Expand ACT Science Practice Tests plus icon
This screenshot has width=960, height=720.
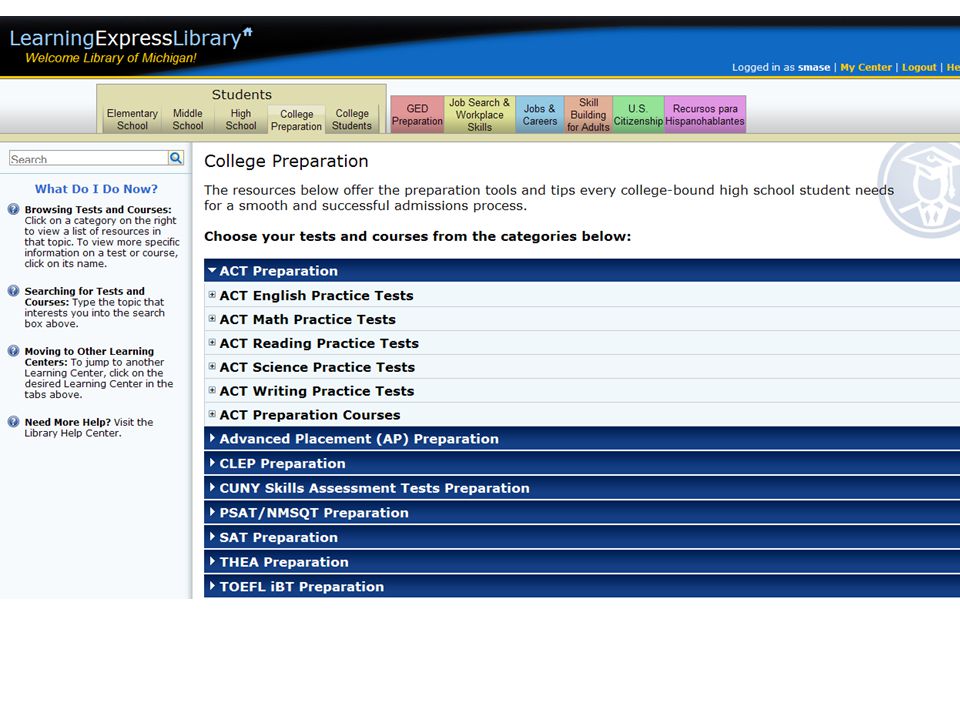212,367
